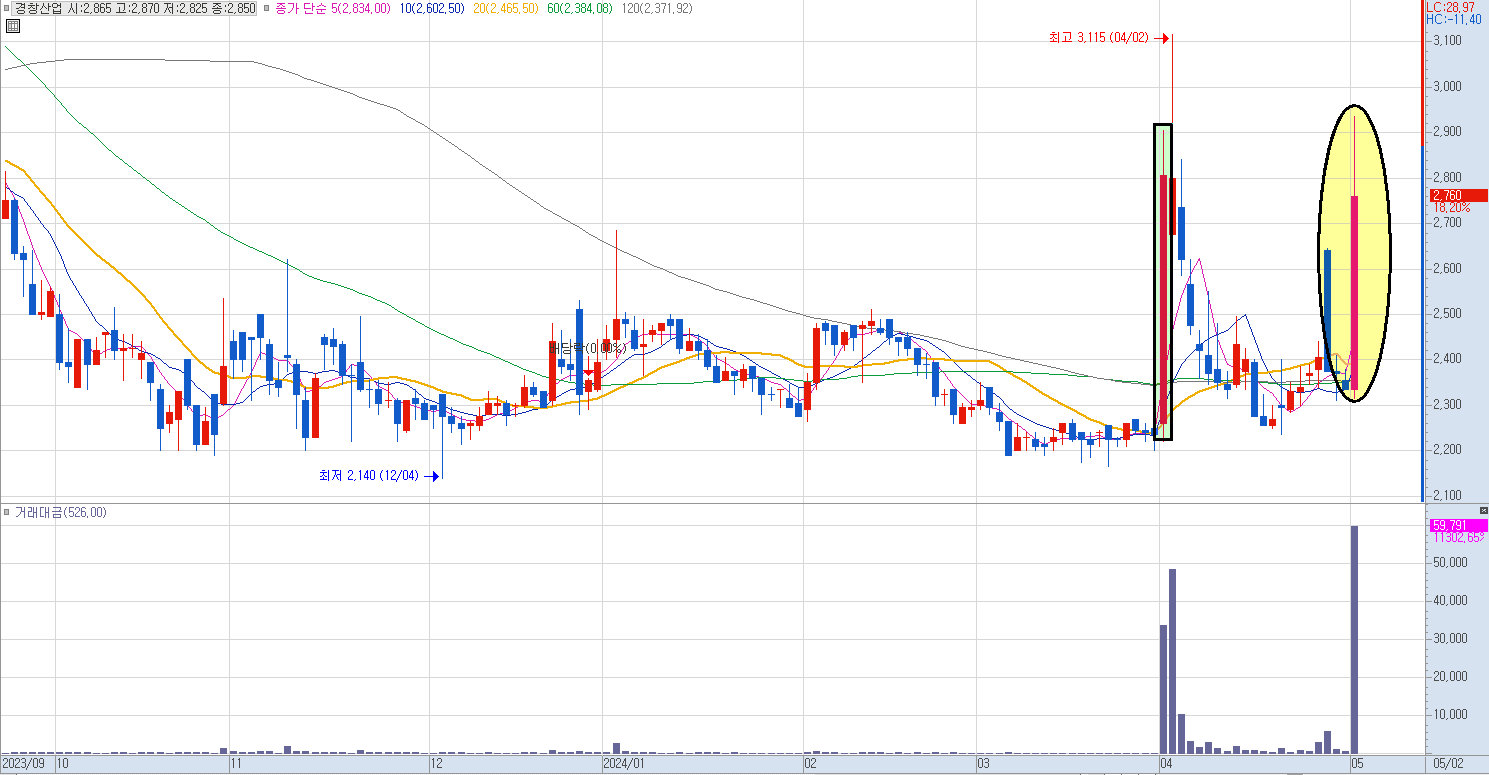
Task: Click the 2,600 price axis label
Action: point(1448,269)
